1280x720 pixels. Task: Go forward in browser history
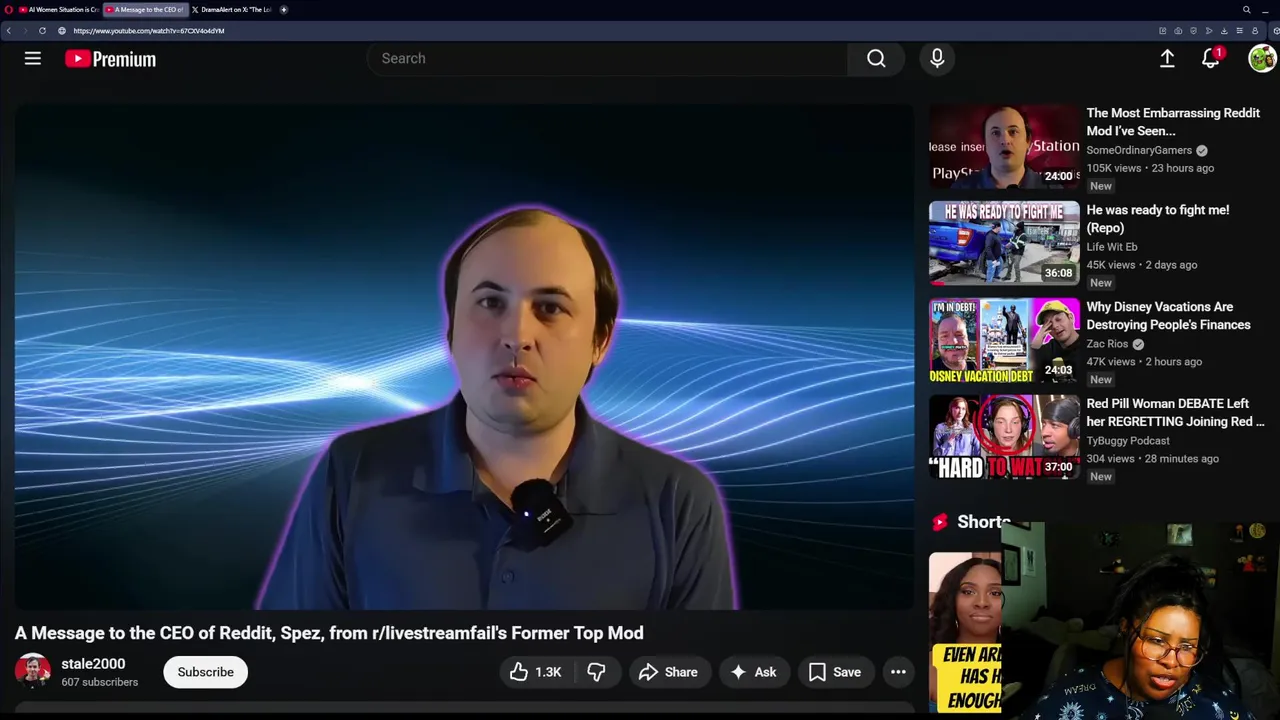(25, 31)
